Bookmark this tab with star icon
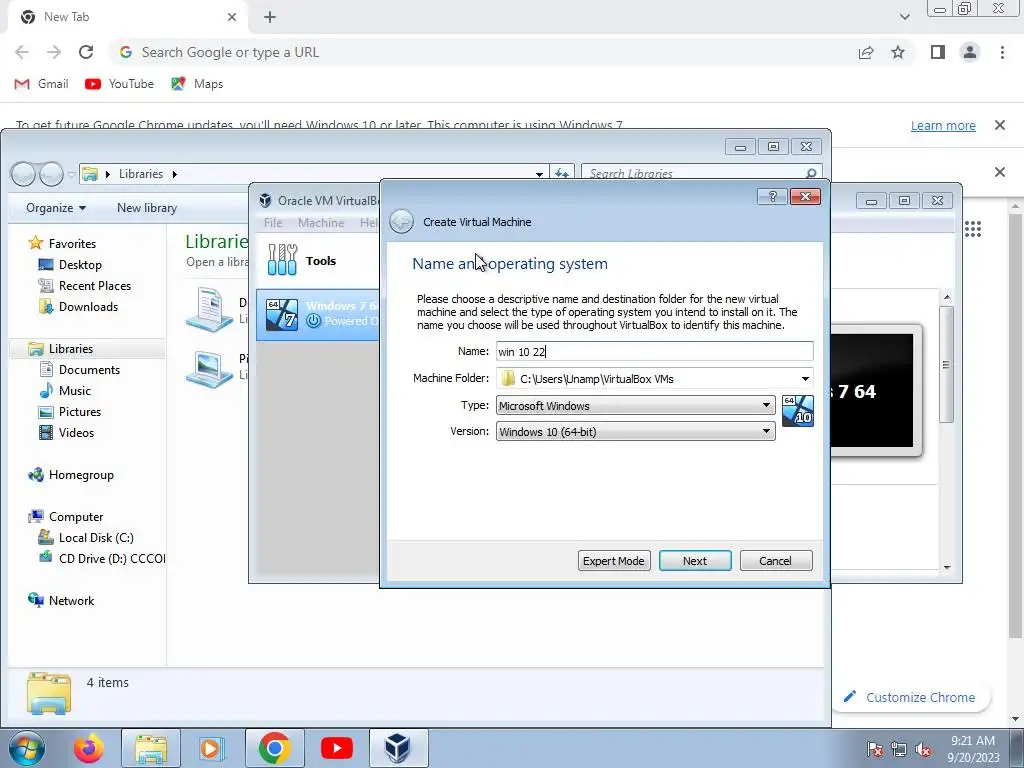The image size is (1024, 768). (x=898, y=52)
